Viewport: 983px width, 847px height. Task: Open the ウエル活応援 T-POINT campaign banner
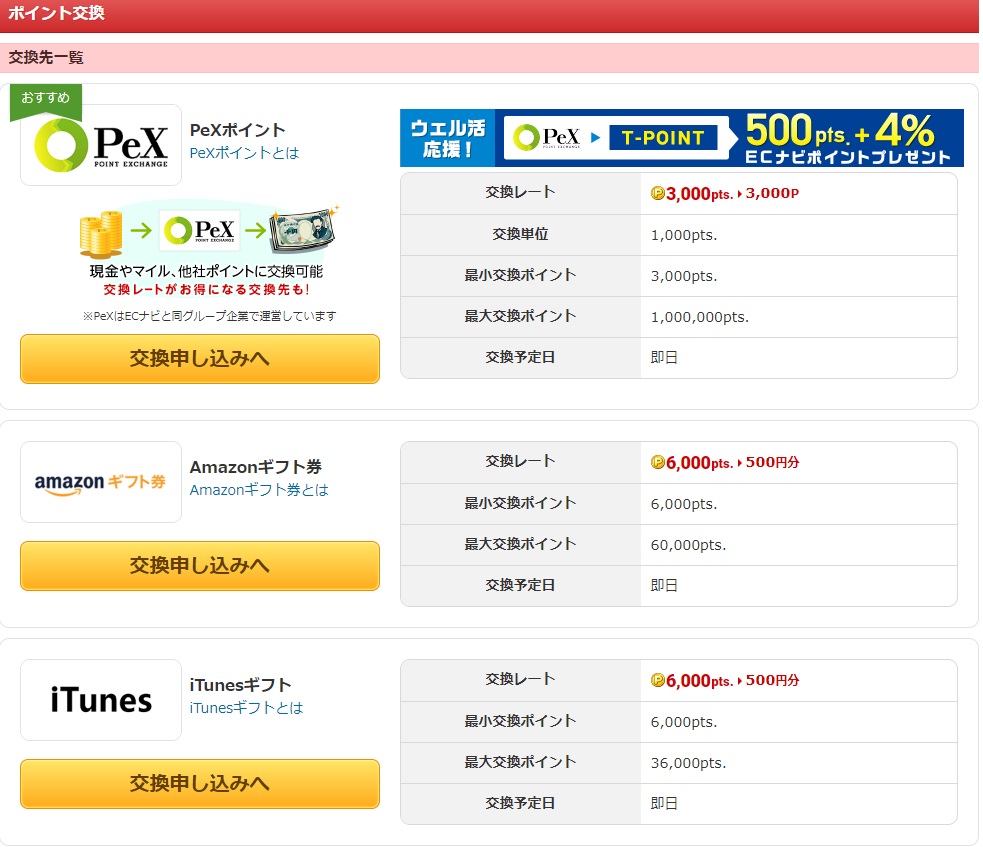[681, 138]
